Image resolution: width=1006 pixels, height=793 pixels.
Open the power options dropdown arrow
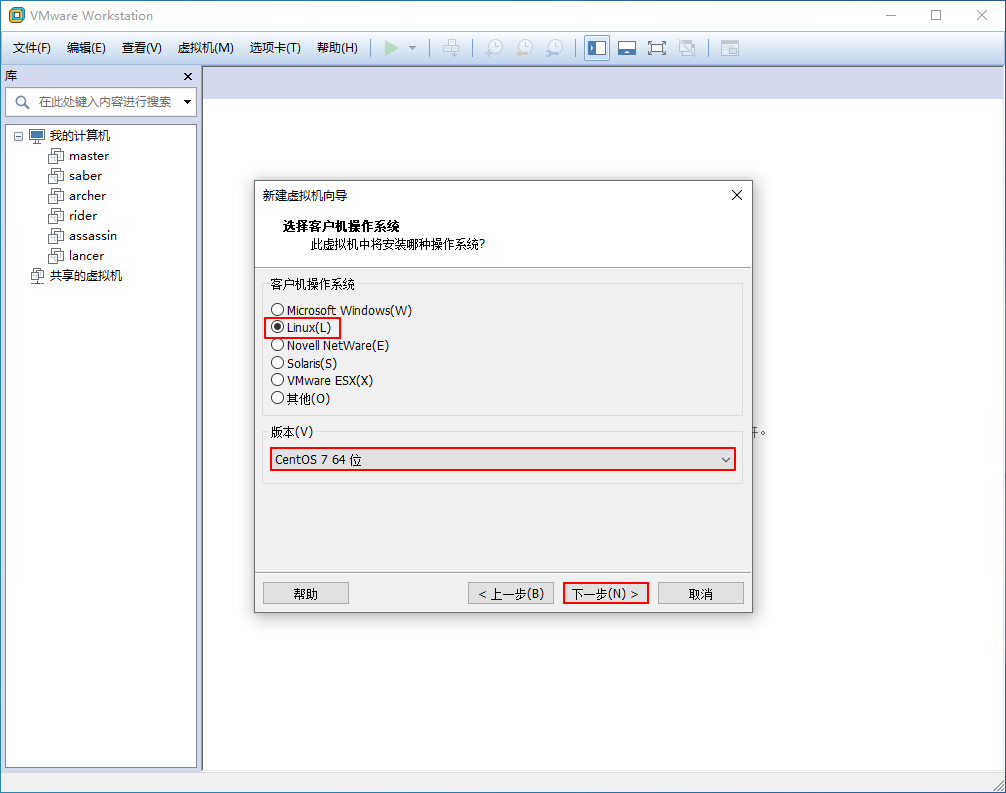[412, 48]
